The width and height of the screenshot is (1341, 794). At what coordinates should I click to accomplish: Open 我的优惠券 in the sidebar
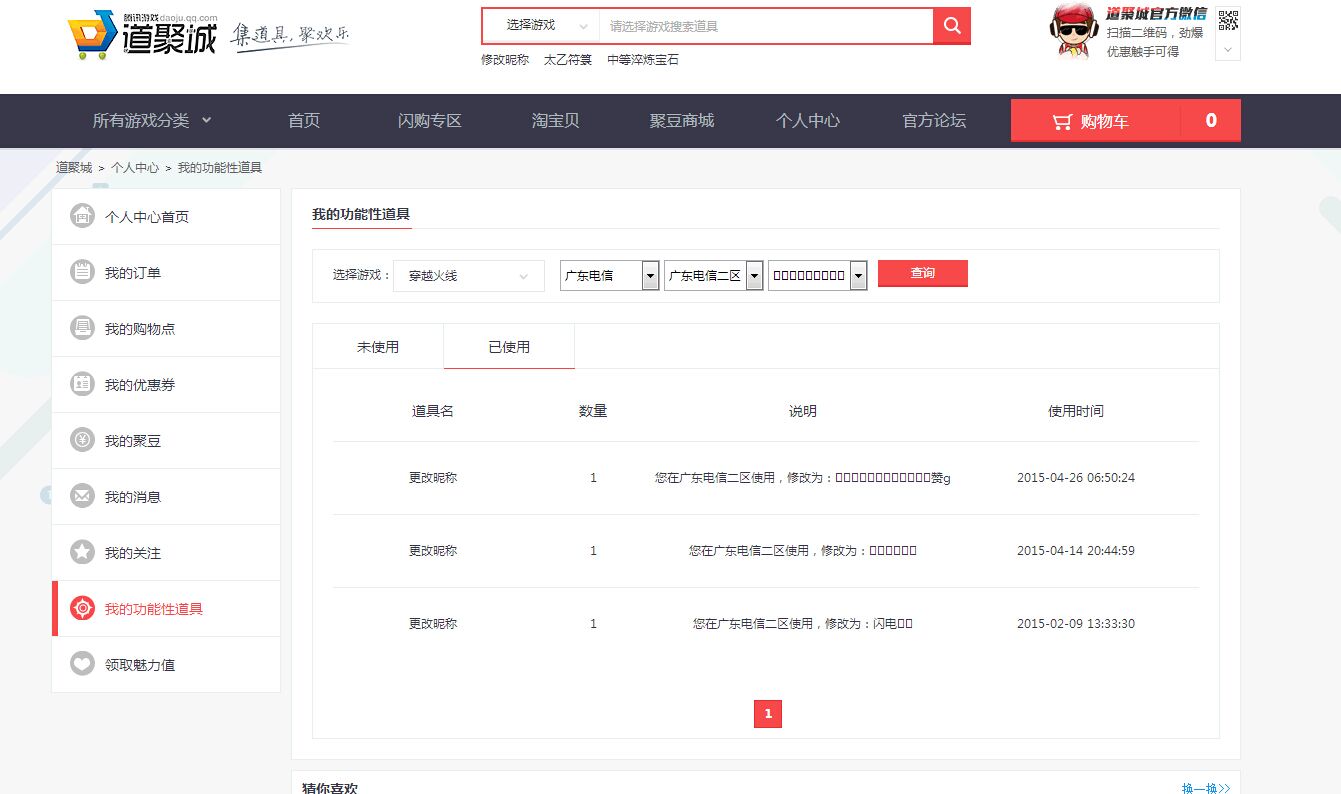point(166,384)
